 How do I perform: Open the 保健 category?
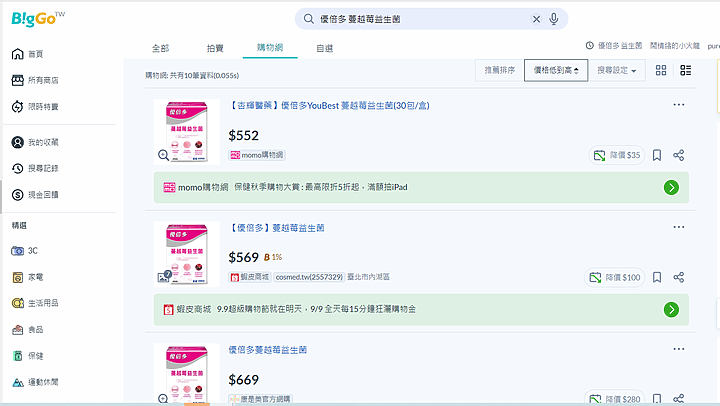(x=28, y=356)
